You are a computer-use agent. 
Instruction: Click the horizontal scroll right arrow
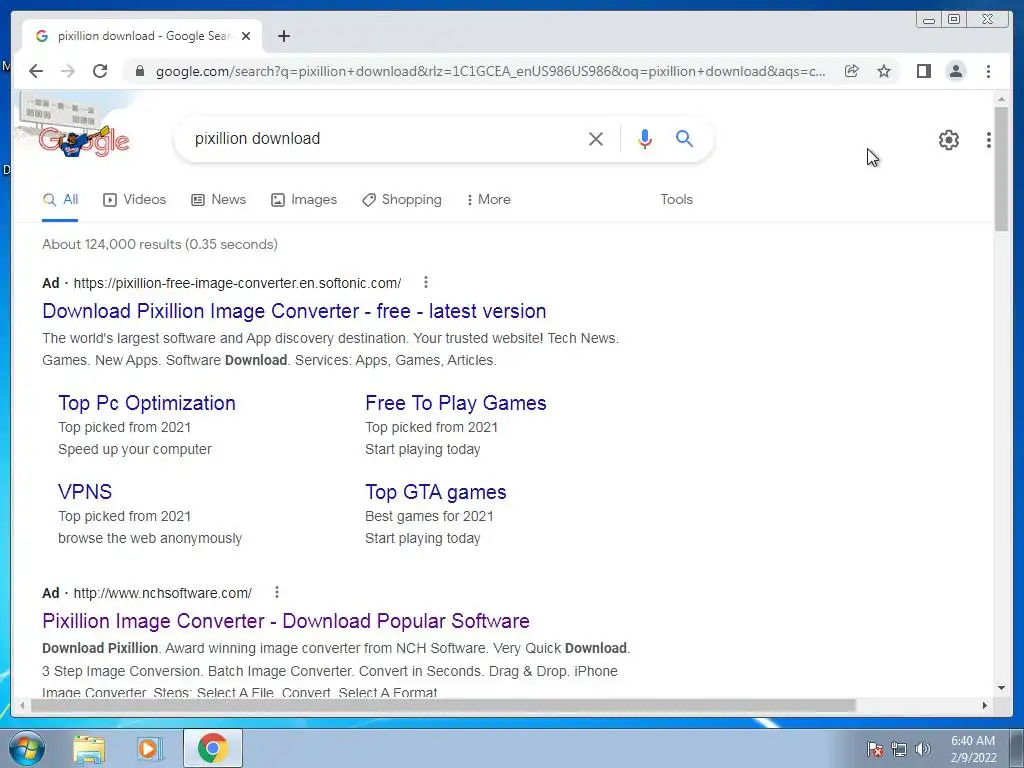click(985, 705)
